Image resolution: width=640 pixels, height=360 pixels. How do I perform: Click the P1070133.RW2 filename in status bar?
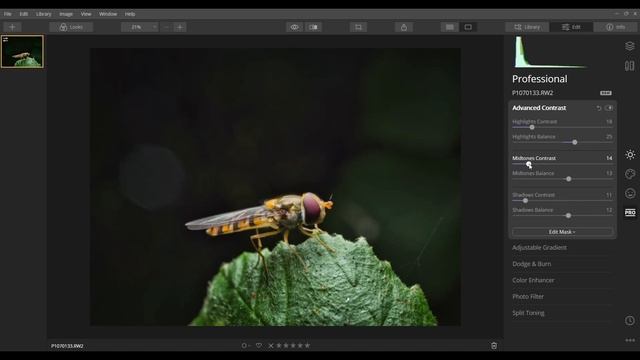coord(67,346)
